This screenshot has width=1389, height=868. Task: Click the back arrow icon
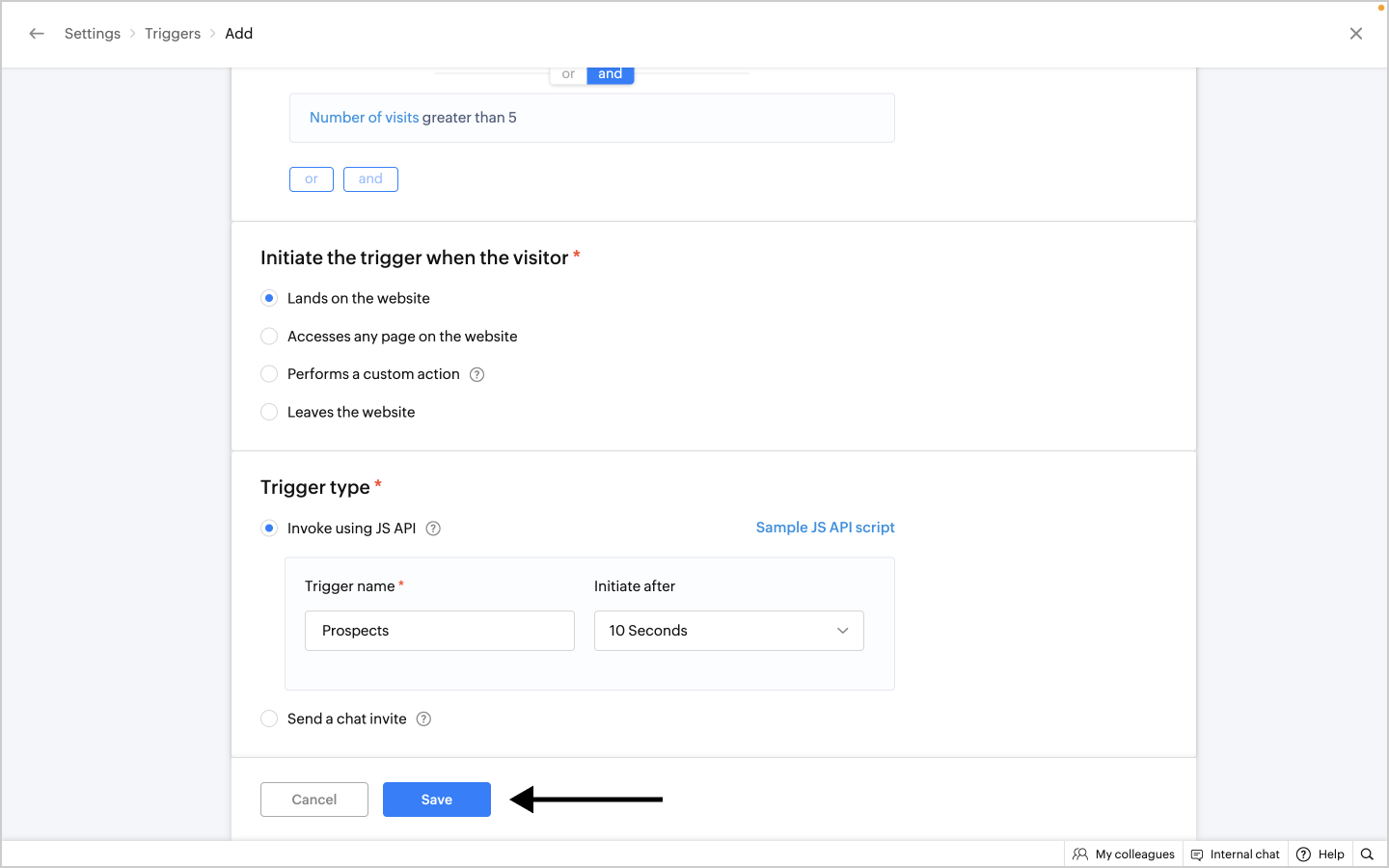point(37,34)
